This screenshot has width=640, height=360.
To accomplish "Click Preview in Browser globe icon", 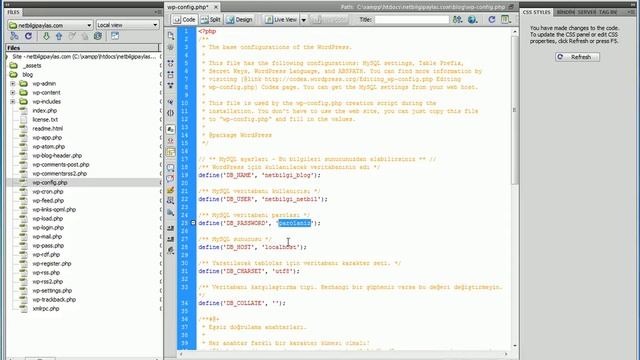I will 472,20.
